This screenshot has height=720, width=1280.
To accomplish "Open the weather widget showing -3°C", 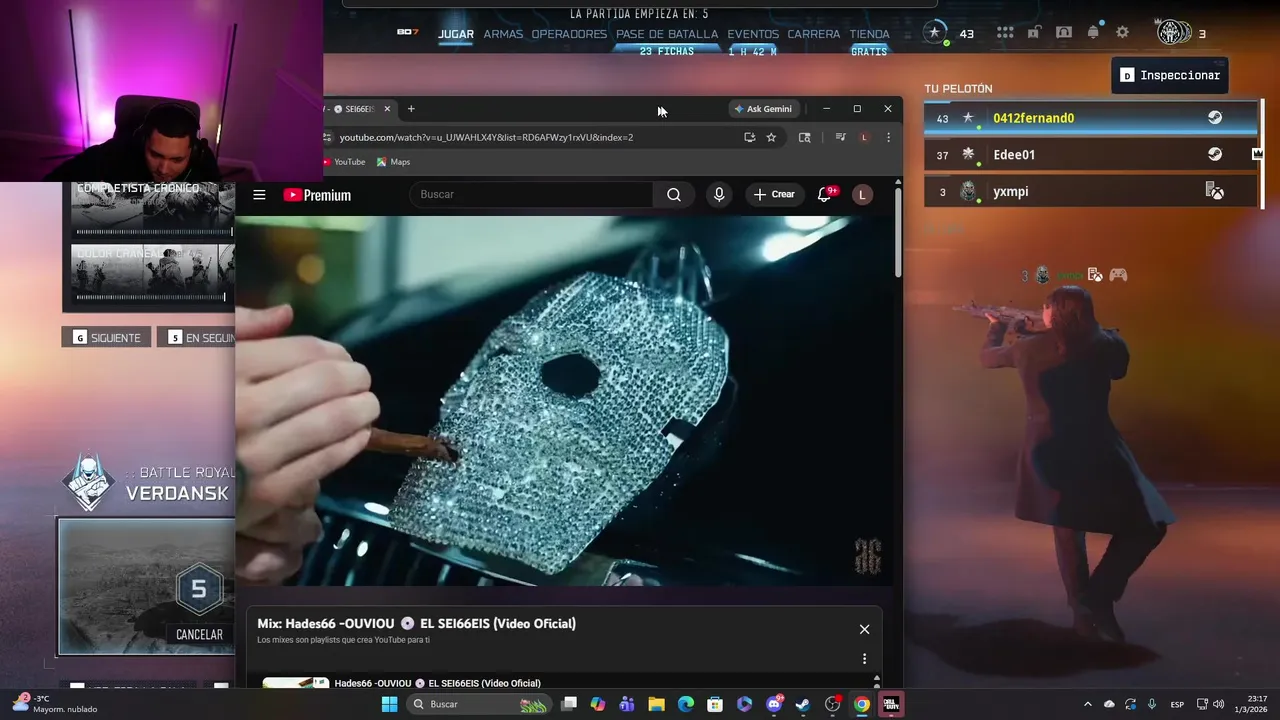I will point(56,704).
